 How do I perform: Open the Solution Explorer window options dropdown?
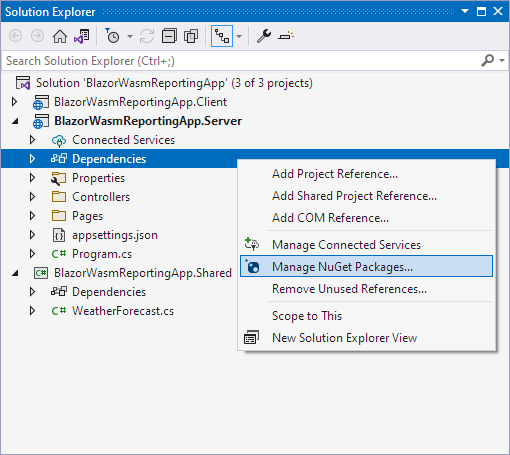pos(465,11)
